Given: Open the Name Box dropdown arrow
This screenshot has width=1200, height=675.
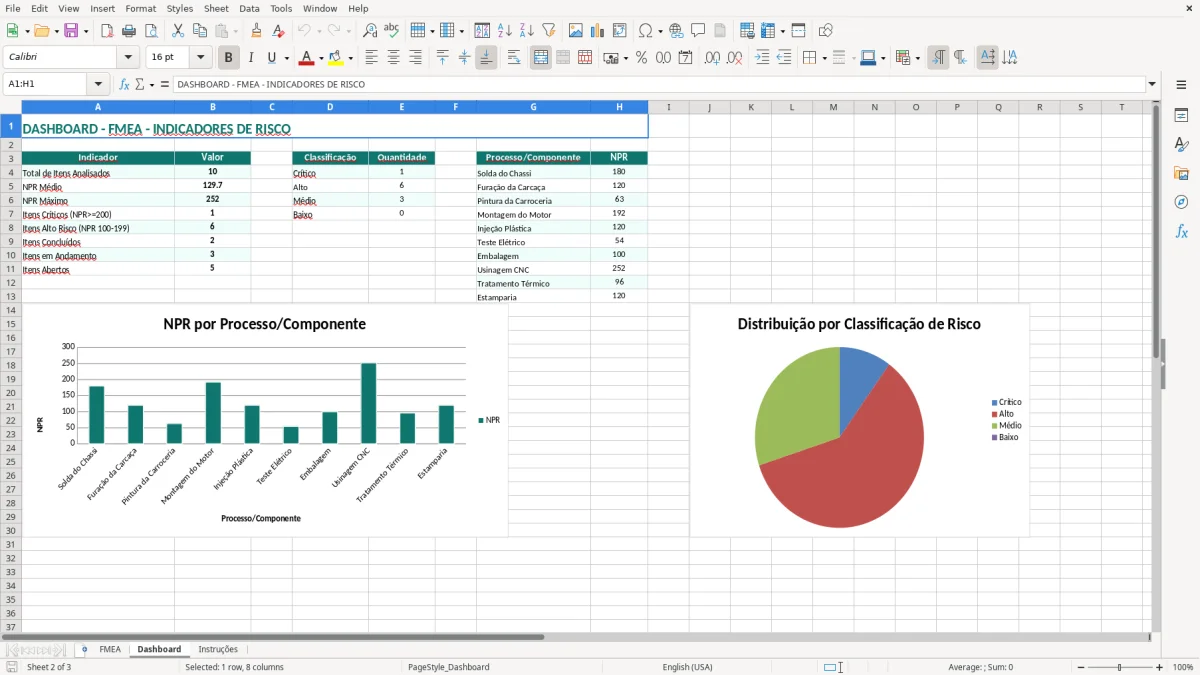Looking at the screenshot, I should 98,85.
